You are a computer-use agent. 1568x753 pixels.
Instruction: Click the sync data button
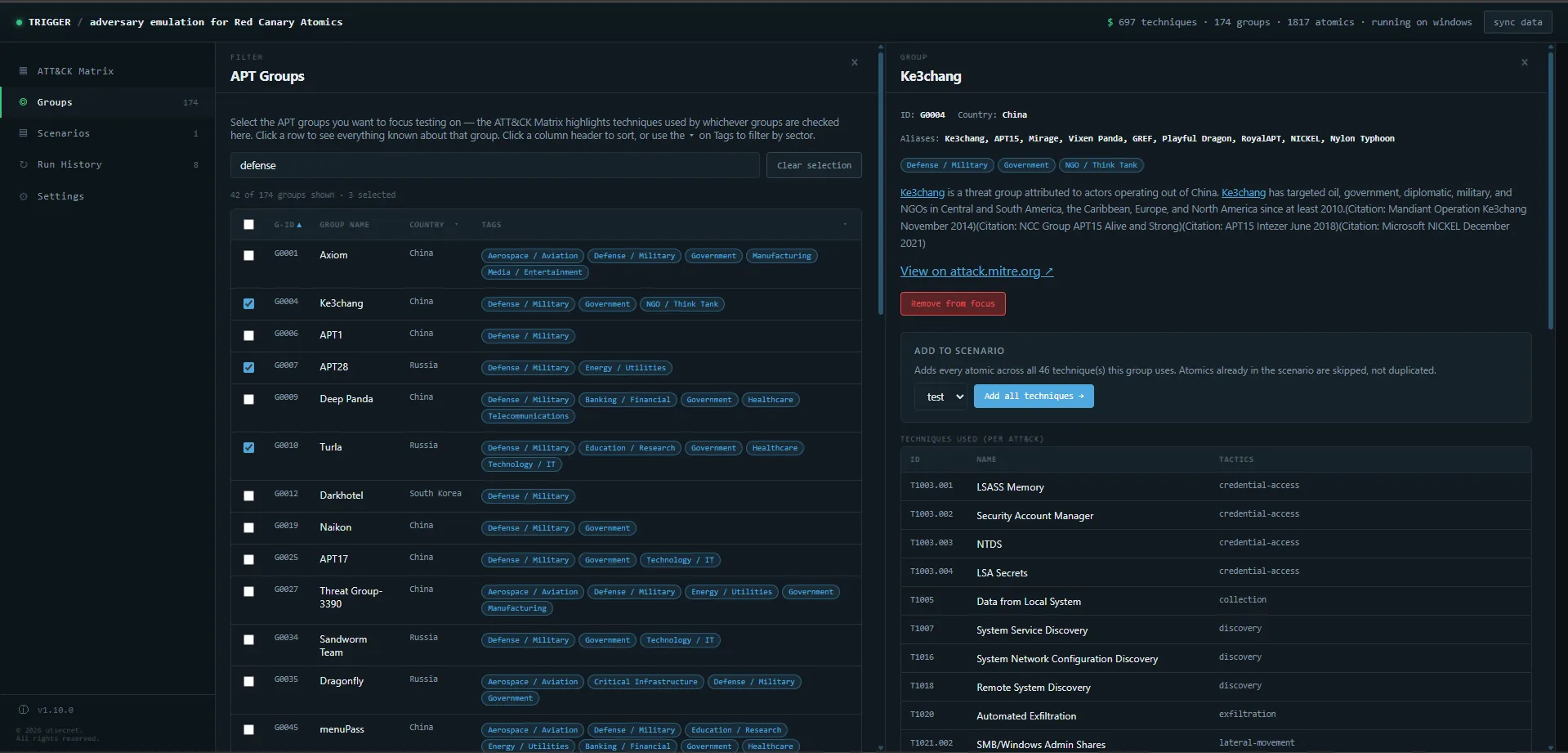[x=1517, y=22]
